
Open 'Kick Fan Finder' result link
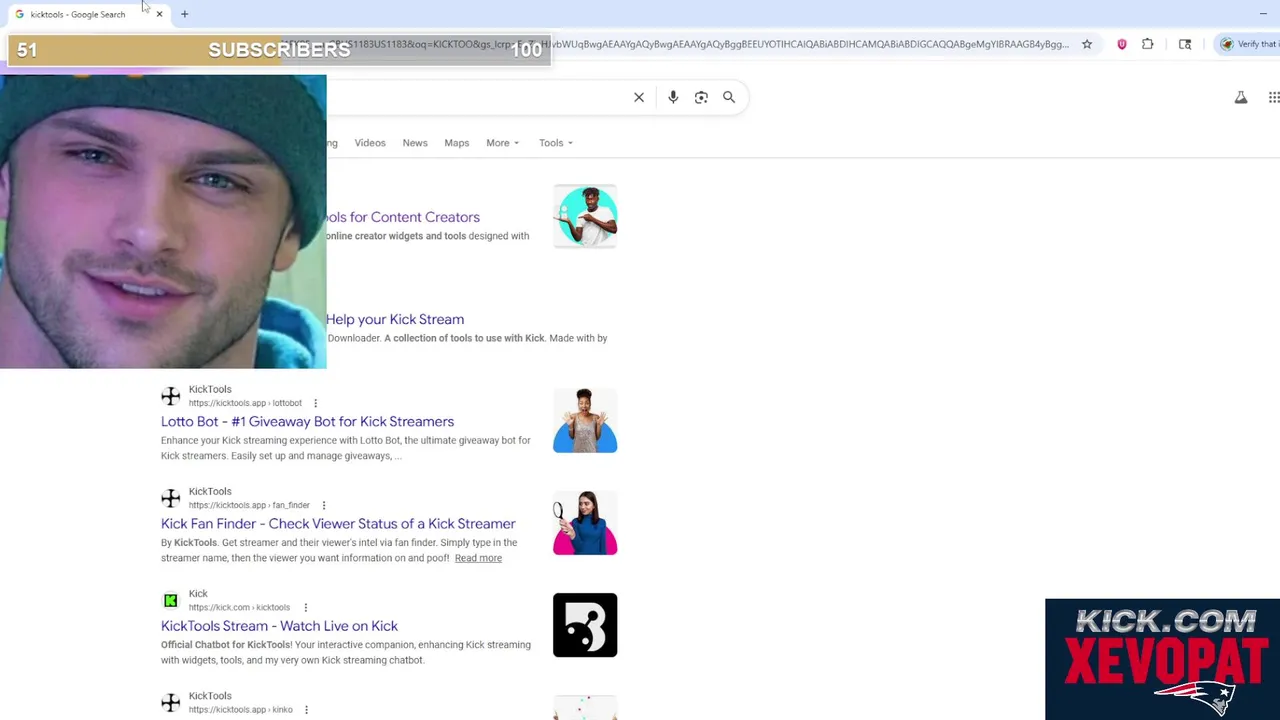338,523
